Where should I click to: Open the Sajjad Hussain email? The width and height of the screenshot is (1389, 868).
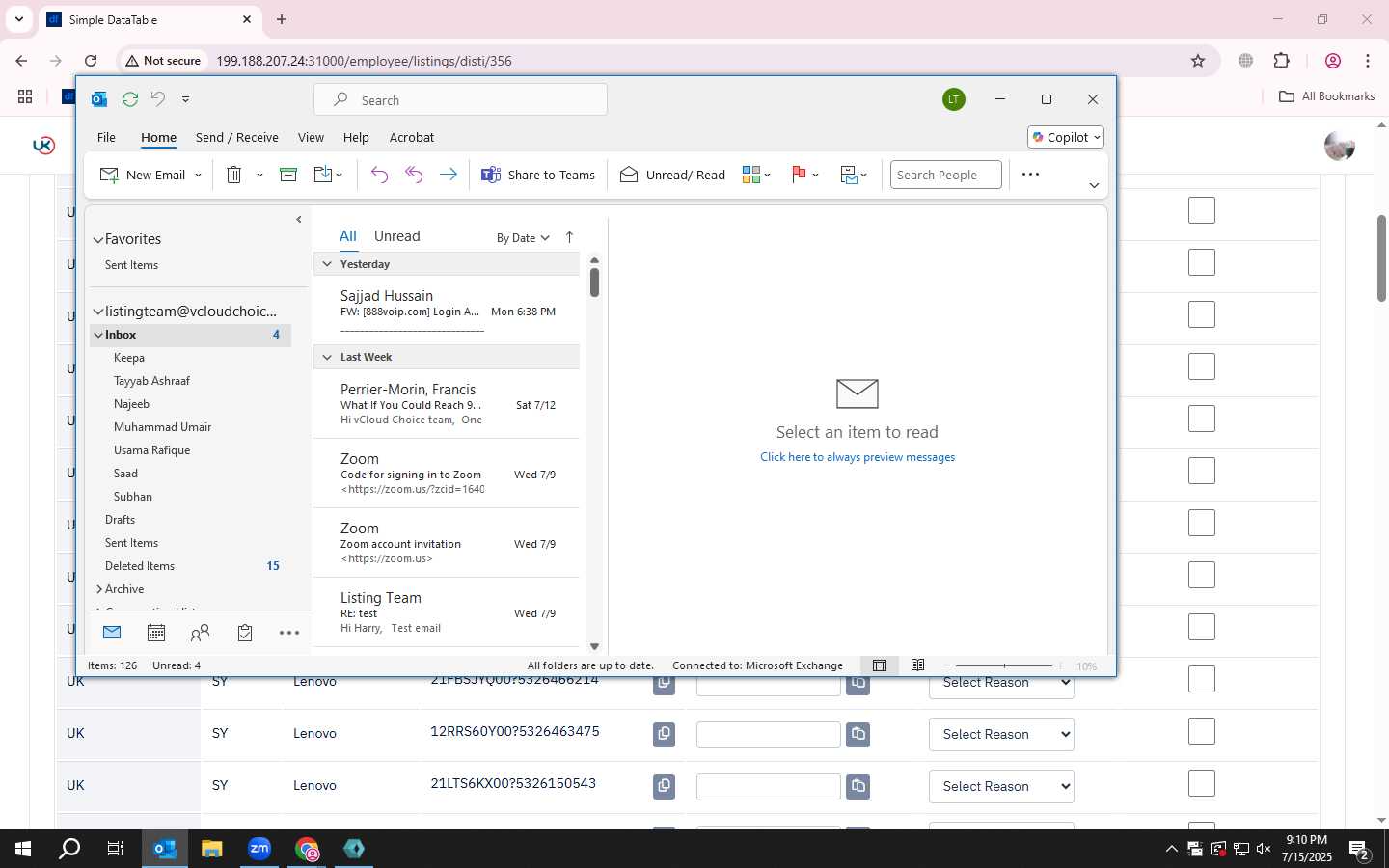448,311
